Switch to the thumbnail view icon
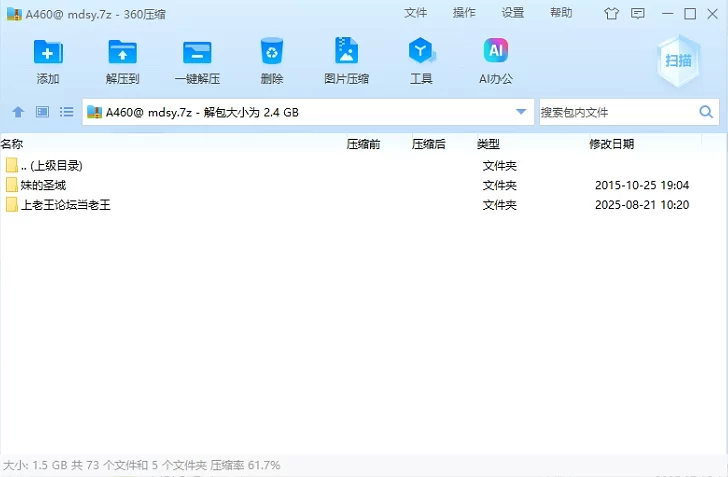 [x=42, y=112]
